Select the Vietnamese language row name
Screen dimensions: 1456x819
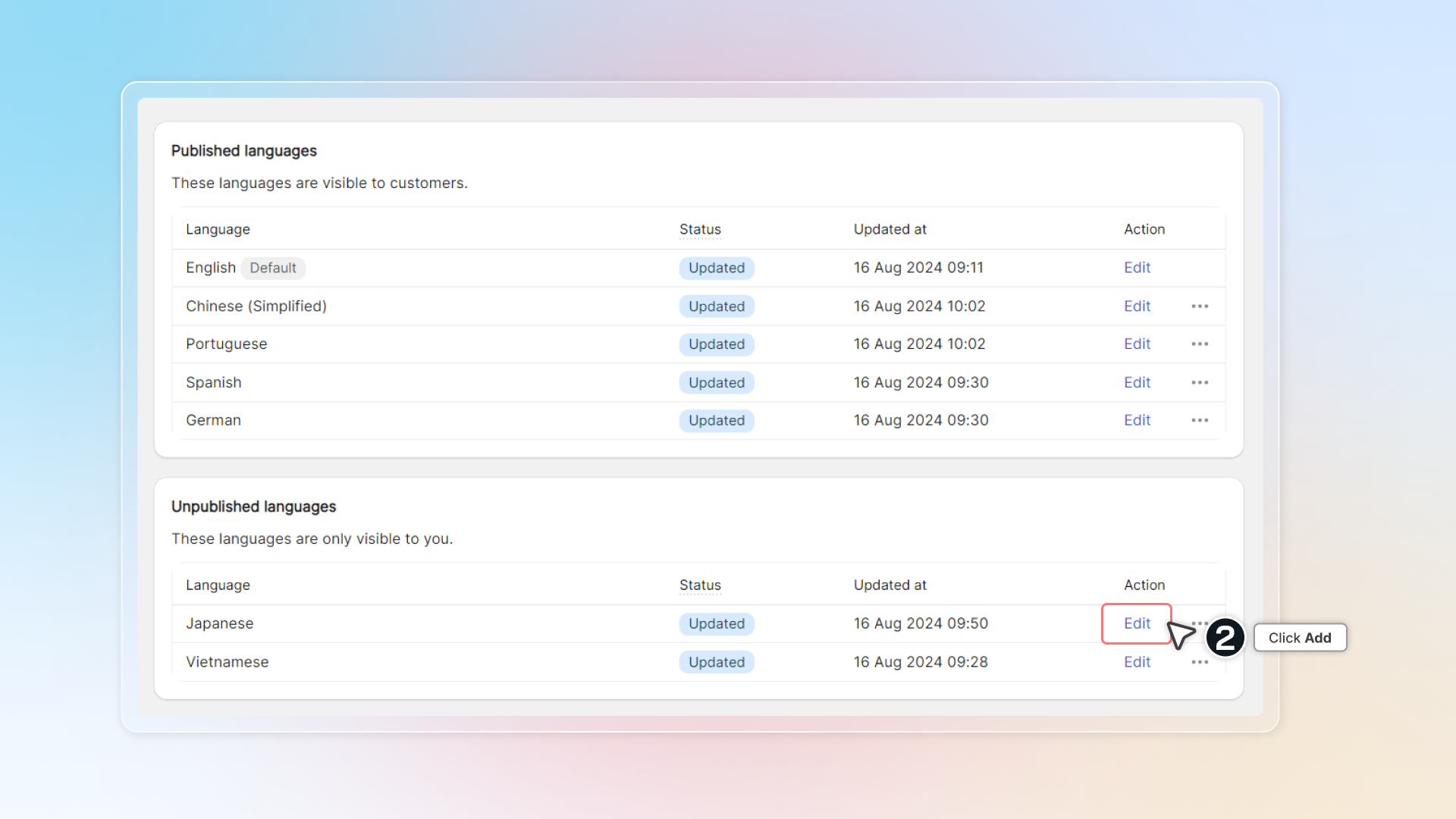click(x=227, y=662)
